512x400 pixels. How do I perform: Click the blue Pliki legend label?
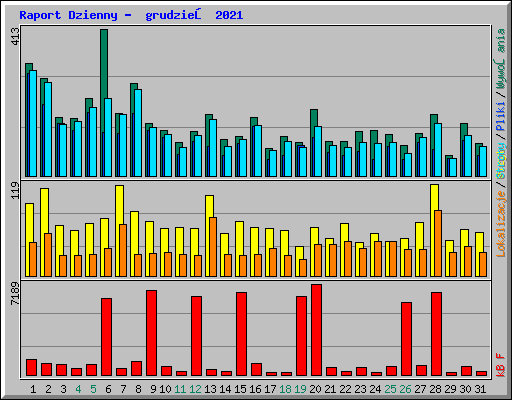pyautogui.click(x=501, y=117)
